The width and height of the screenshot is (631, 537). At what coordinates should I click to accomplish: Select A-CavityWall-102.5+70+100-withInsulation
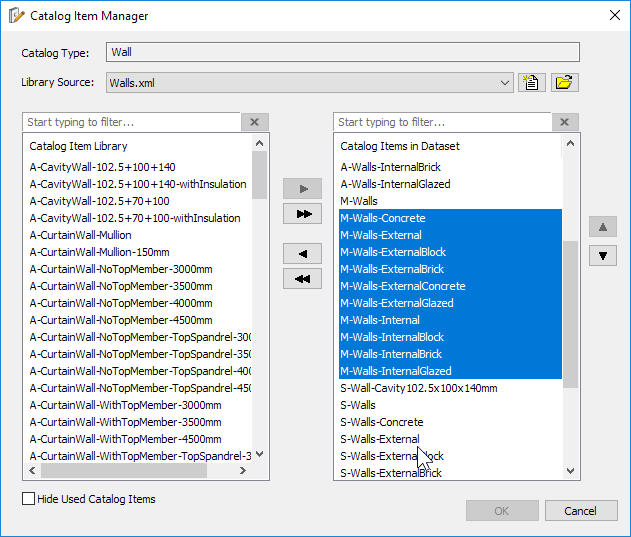point(135,218)
